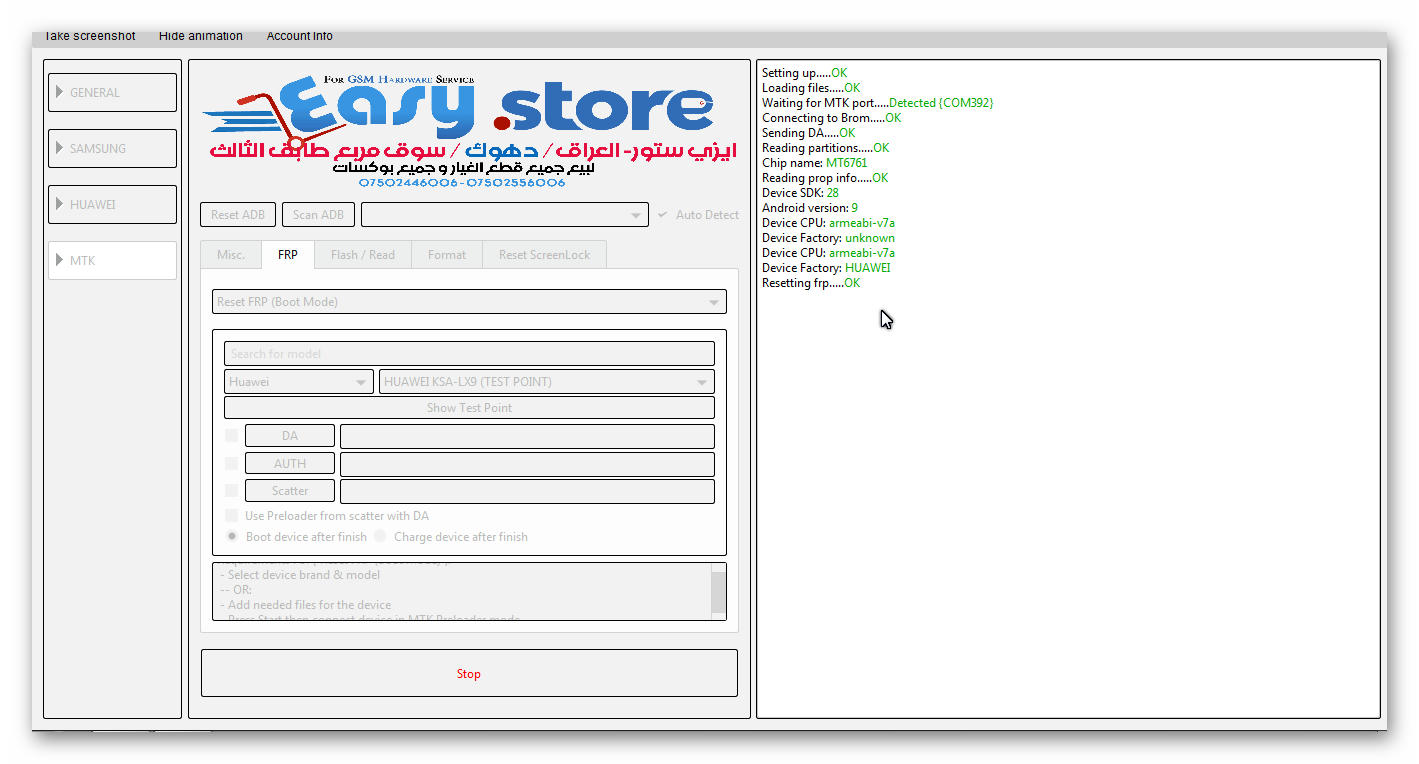Image resolution: width=1419 pixels, height=764 pixels.
Task: Click the AUTH file button
Action: pos(290,464)
